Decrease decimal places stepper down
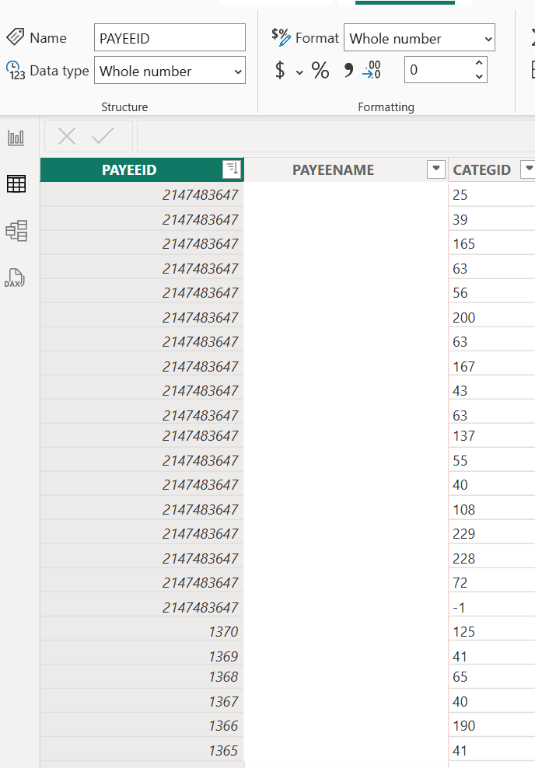535x768 pixels. click(479, 76)
